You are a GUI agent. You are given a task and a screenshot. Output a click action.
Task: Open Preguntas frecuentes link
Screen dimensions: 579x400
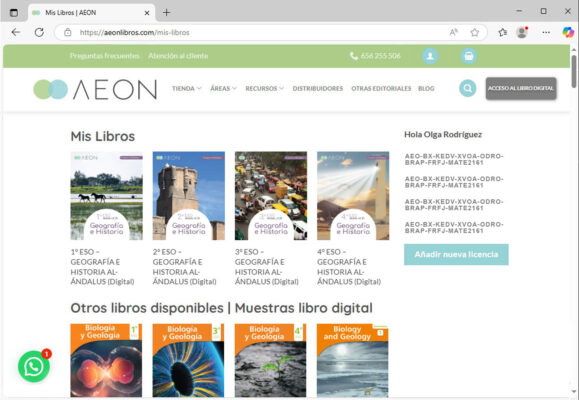coord(105,56)
